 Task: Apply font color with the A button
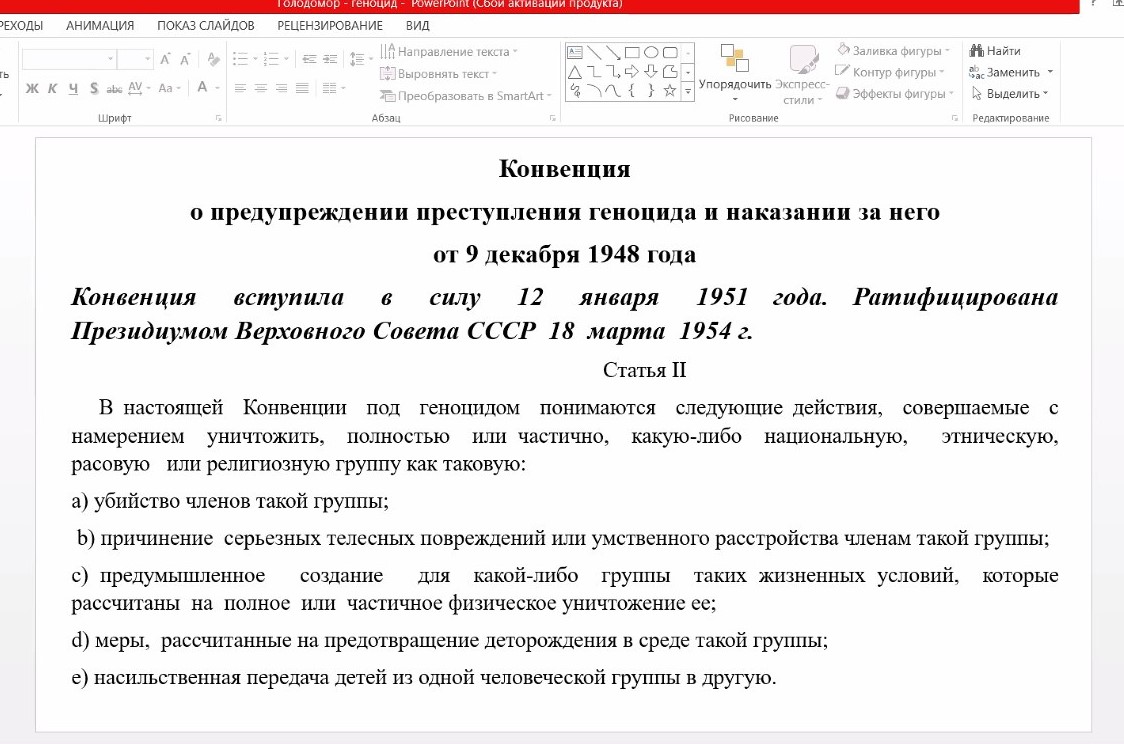tap(203, 88)
